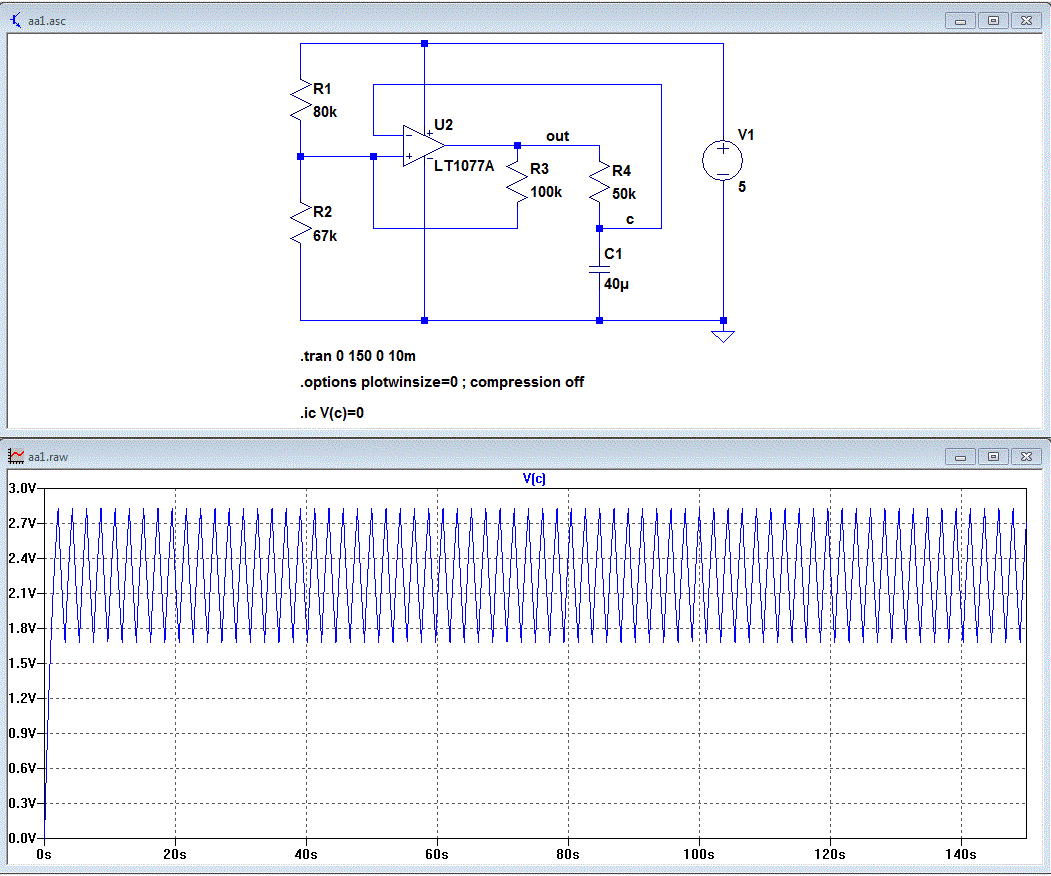Click the R4 50k resistor symbol

599,182
